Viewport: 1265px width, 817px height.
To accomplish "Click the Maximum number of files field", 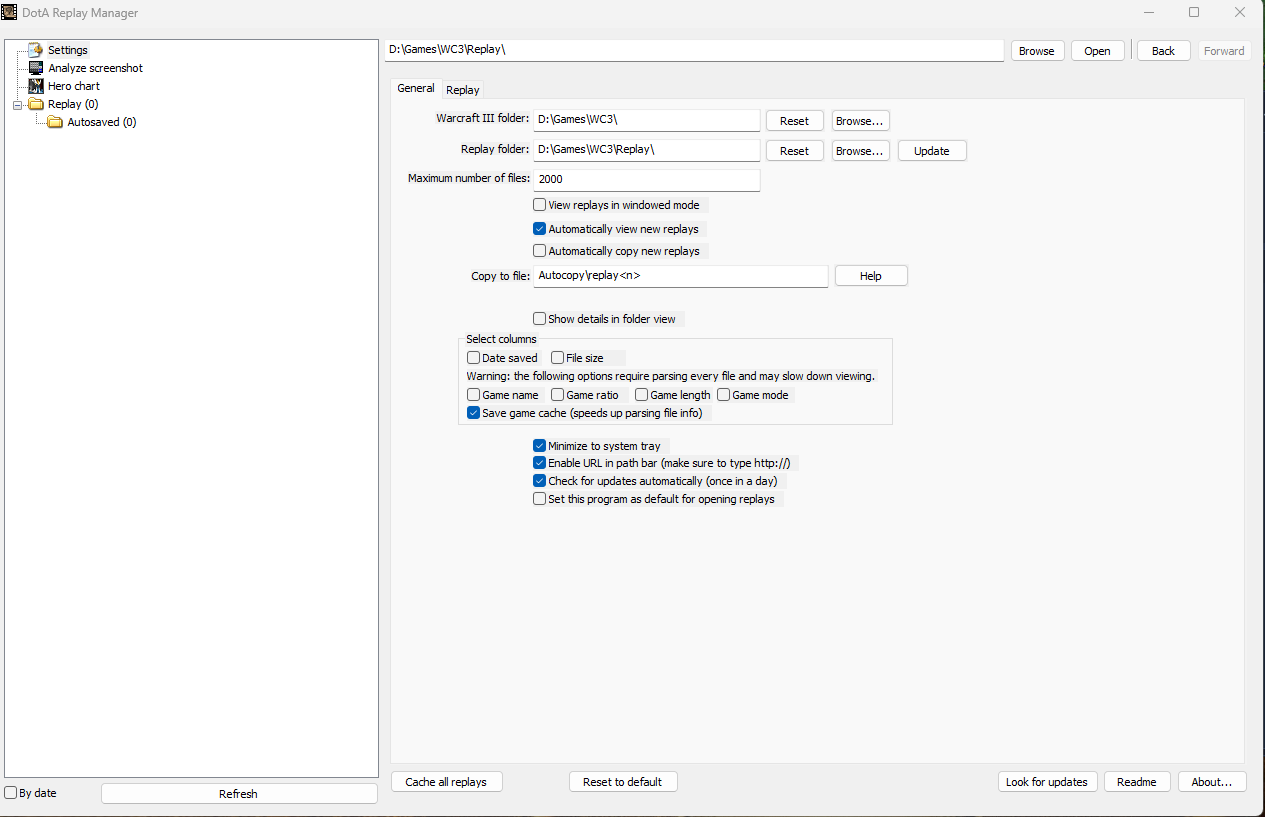I will pyautogui.click(x=647, y=180).
